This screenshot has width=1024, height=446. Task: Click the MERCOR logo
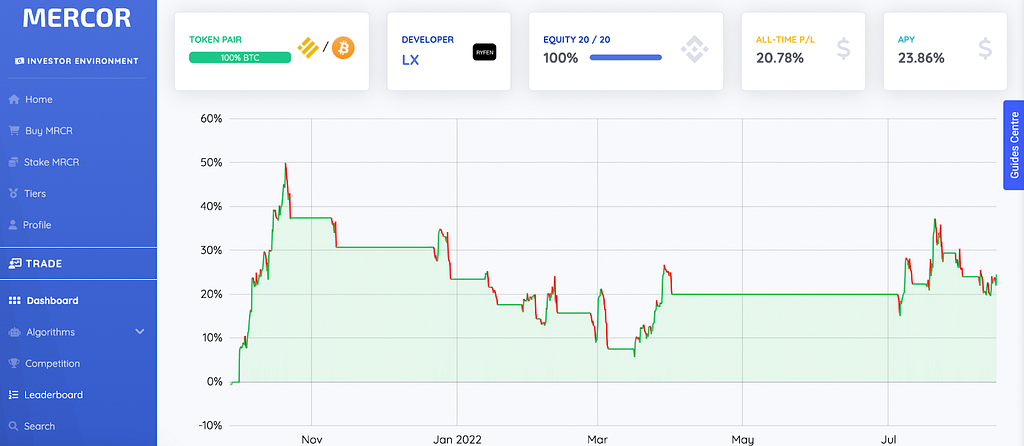[x=77, y=18]
